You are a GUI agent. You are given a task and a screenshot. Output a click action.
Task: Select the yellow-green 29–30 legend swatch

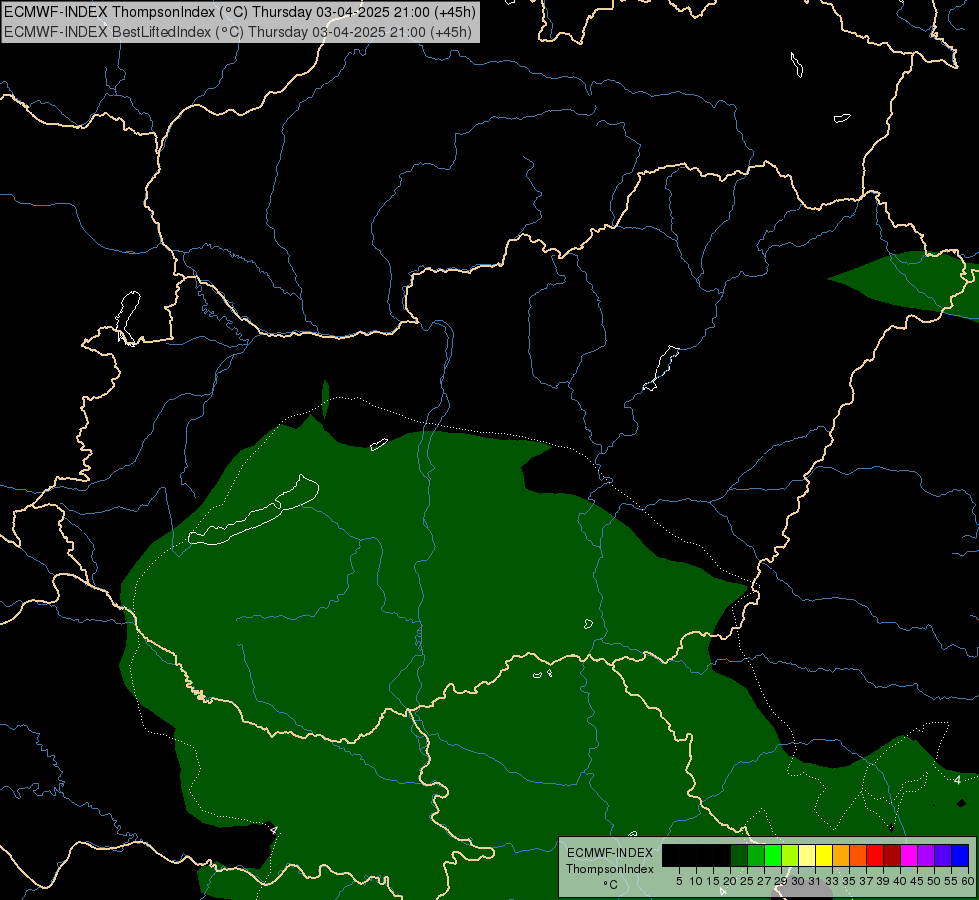coord(790,855)
